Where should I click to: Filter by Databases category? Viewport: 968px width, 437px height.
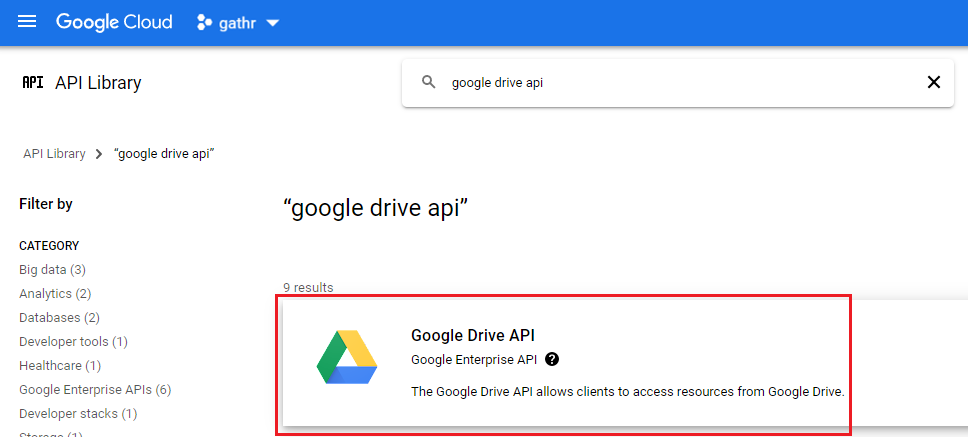pos(59,318)
